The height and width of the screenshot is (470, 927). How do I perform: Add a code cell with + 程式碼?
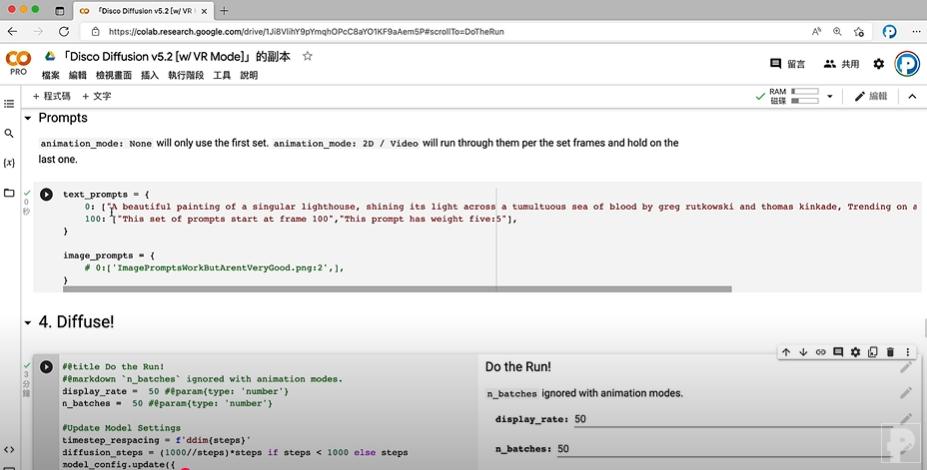pyautogui.click(x=51, y=96)
